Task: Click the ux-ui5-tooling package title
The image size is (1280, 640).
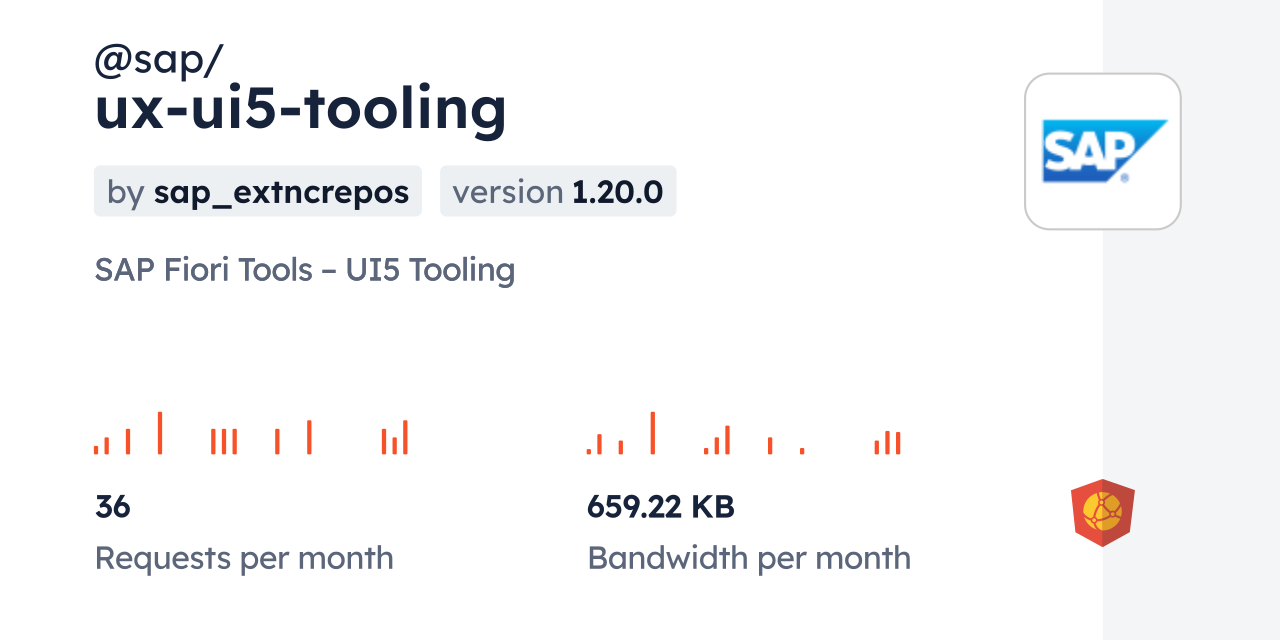Action: click(x=300, y=108)
